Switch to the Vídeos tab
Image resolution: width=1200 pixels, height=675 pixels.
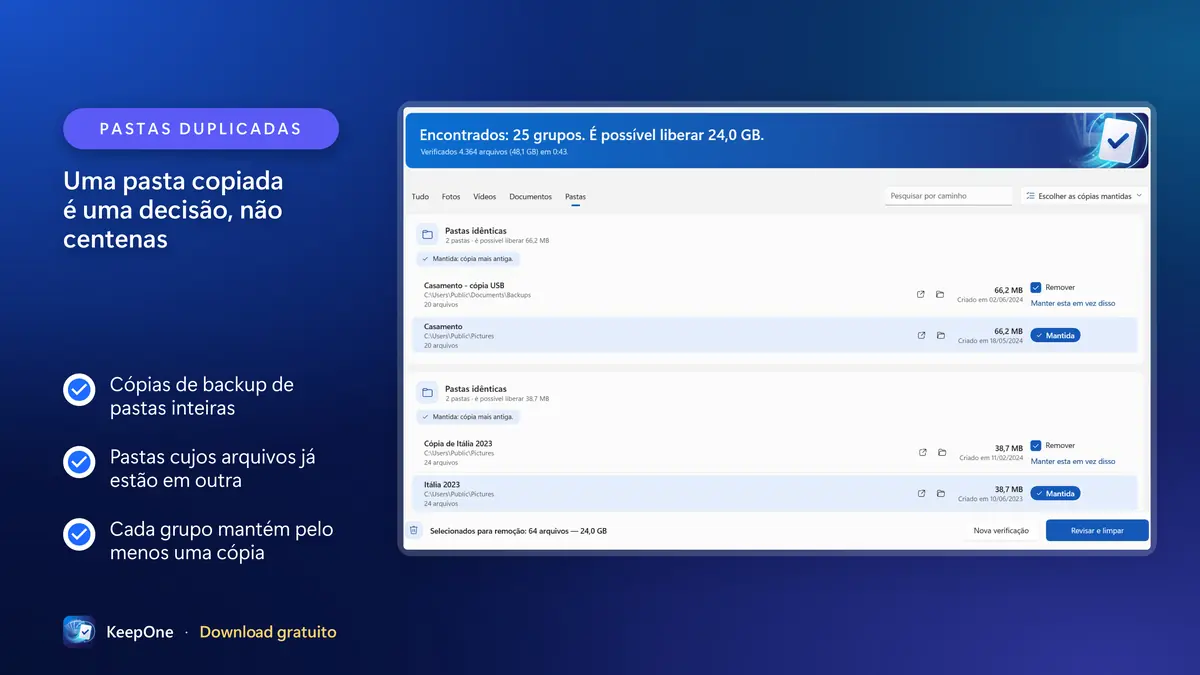(484, 197)
